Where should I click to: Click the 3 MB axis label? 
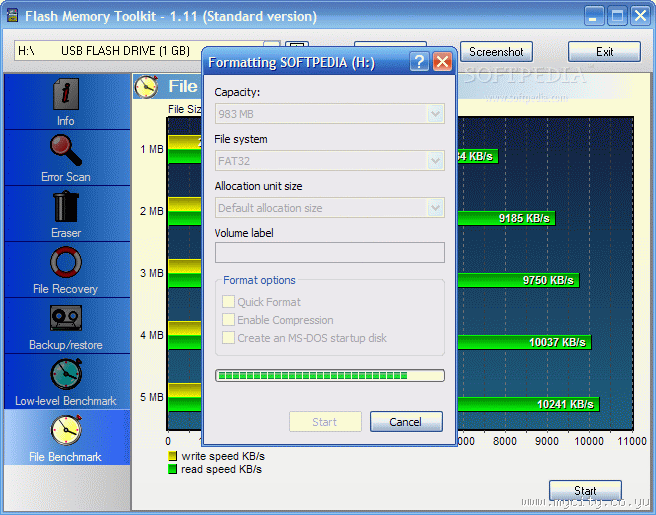152,273
